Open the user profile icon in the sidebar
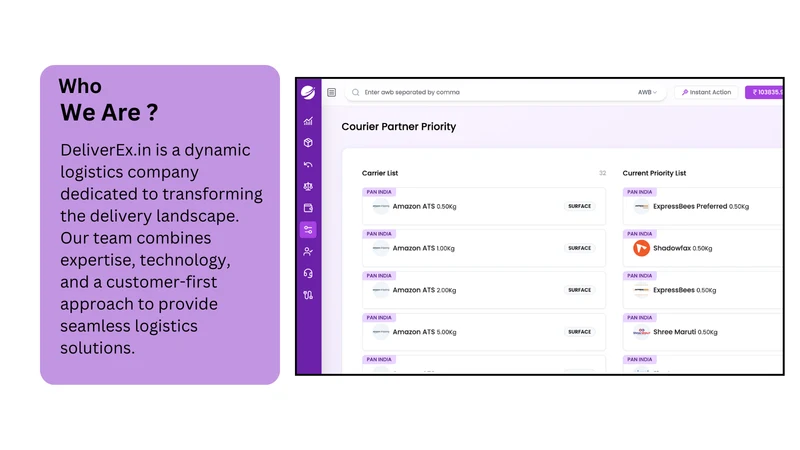The image size is (800, 450). (308, 252)
